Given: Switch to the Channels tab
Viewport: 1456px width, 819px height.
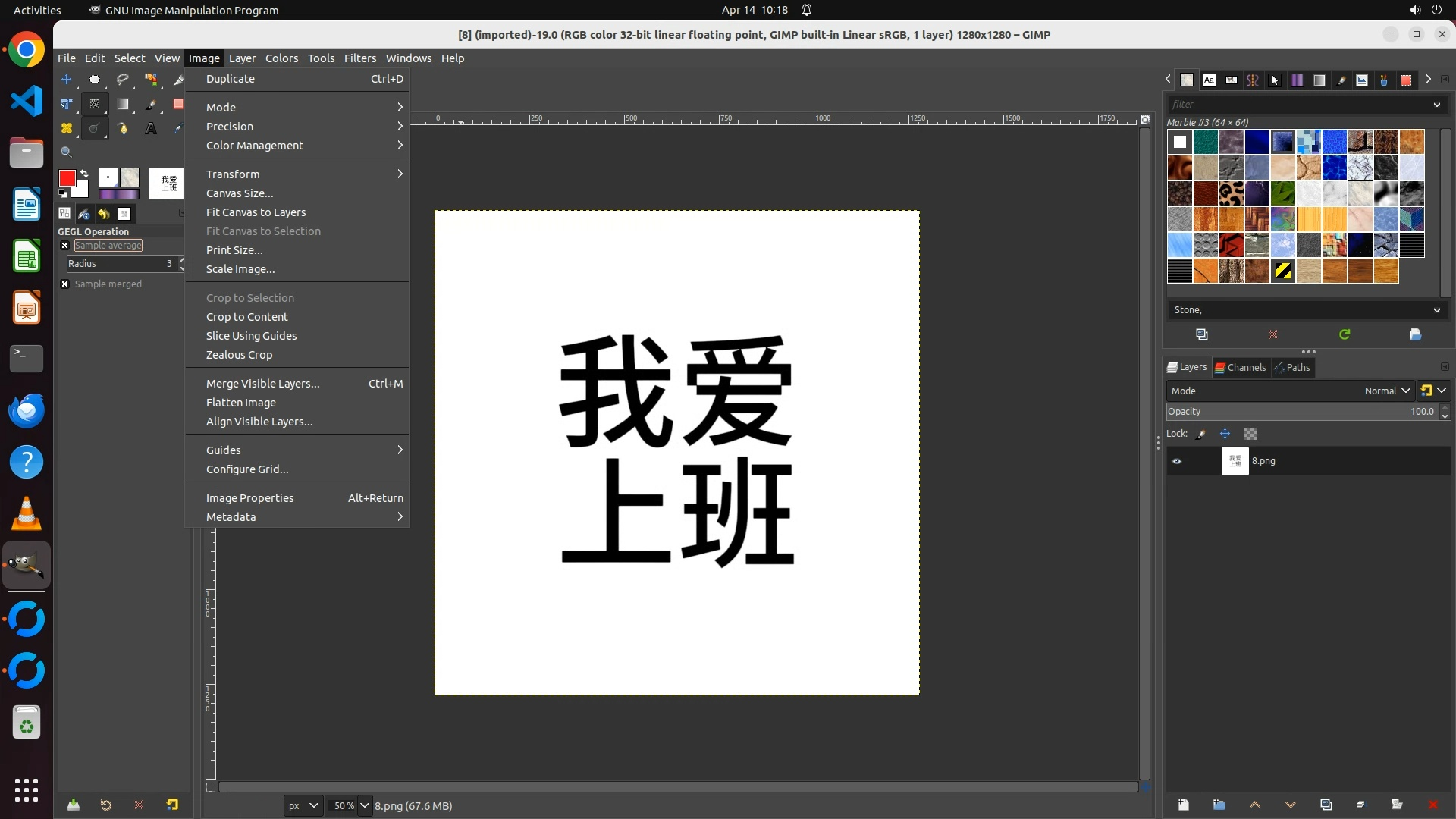Looking at the screenshot, I should 1241,368.
